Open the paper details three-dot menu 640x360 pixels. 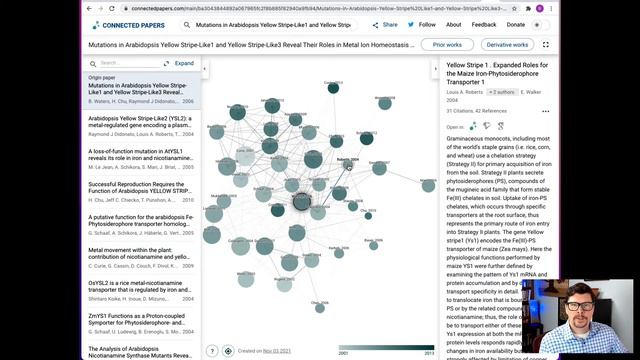545,111
